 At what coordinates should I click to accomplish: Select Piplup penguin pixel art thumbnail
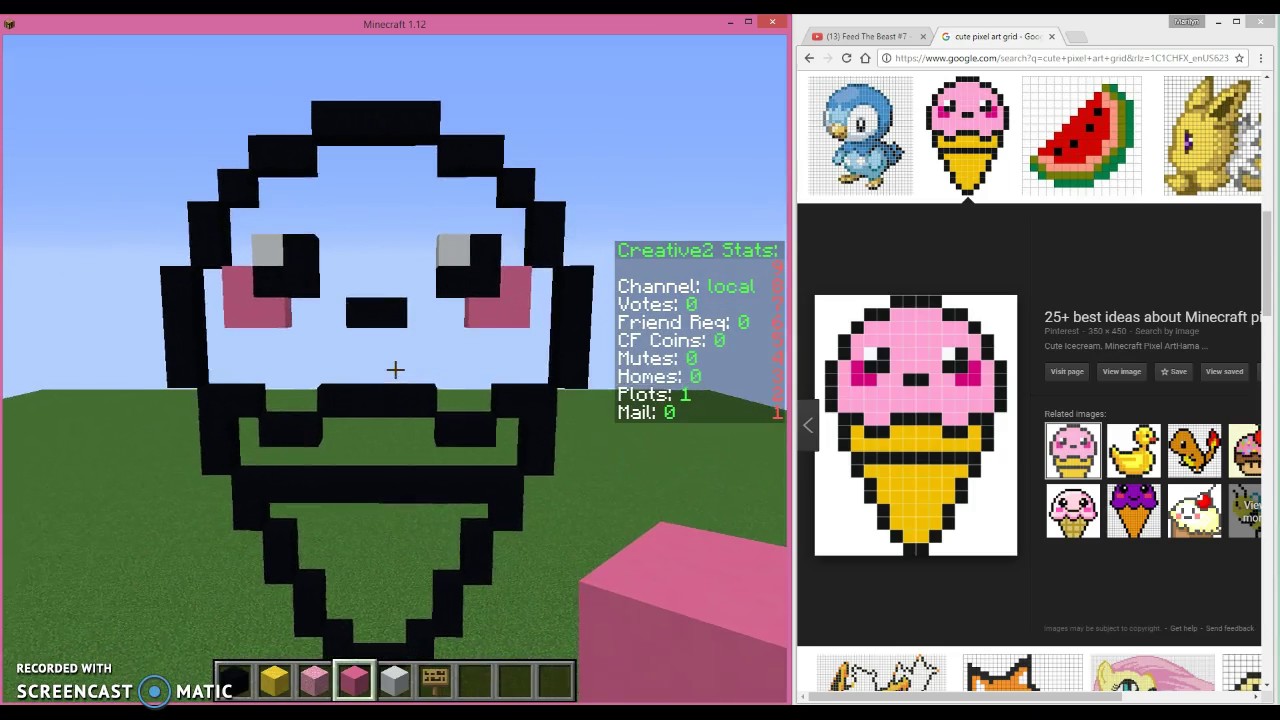coord(860,135)
